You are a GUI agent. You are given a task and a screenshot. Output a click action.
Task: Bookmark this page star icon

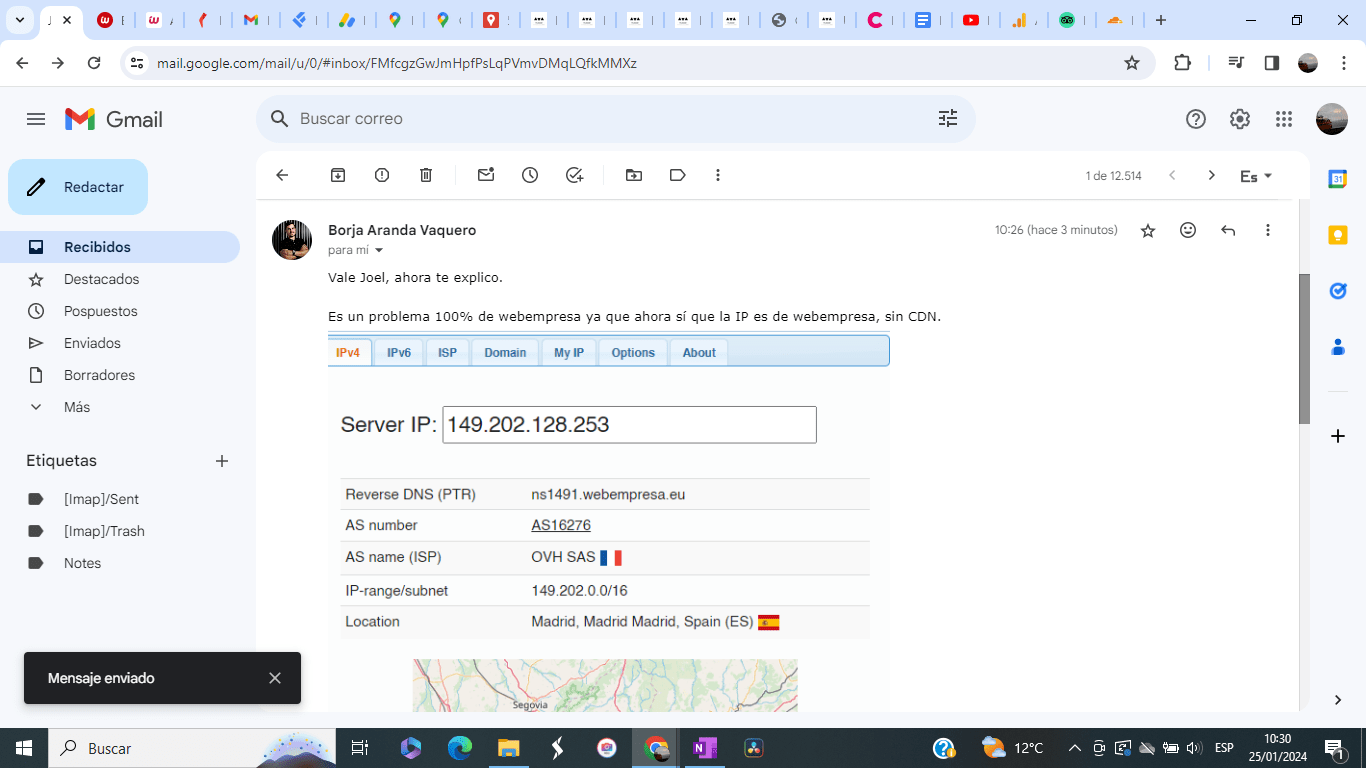point(1132,63)
